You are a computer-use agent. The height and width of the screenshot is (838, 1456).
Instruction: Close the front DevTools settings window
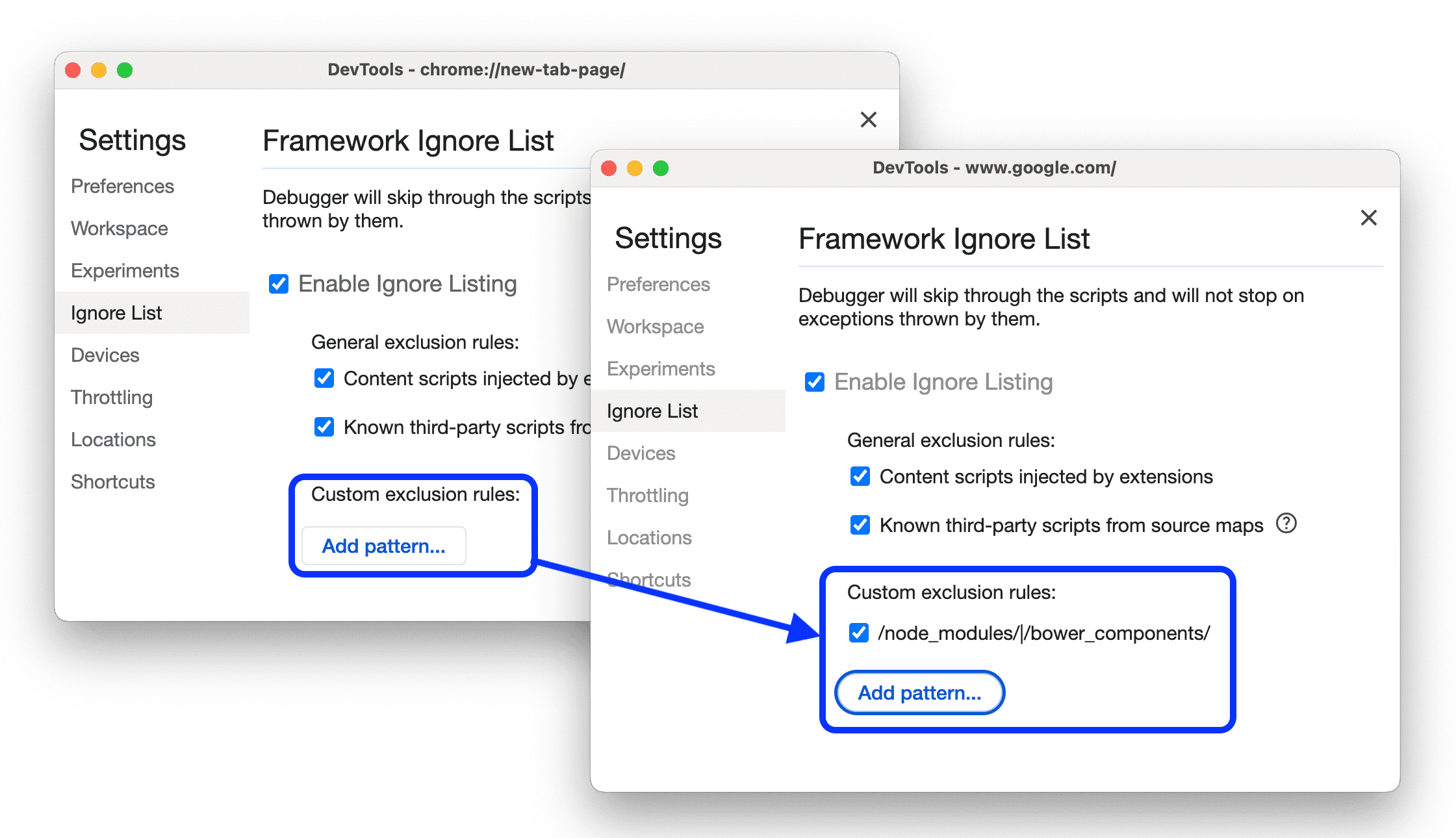[1368, 218]
